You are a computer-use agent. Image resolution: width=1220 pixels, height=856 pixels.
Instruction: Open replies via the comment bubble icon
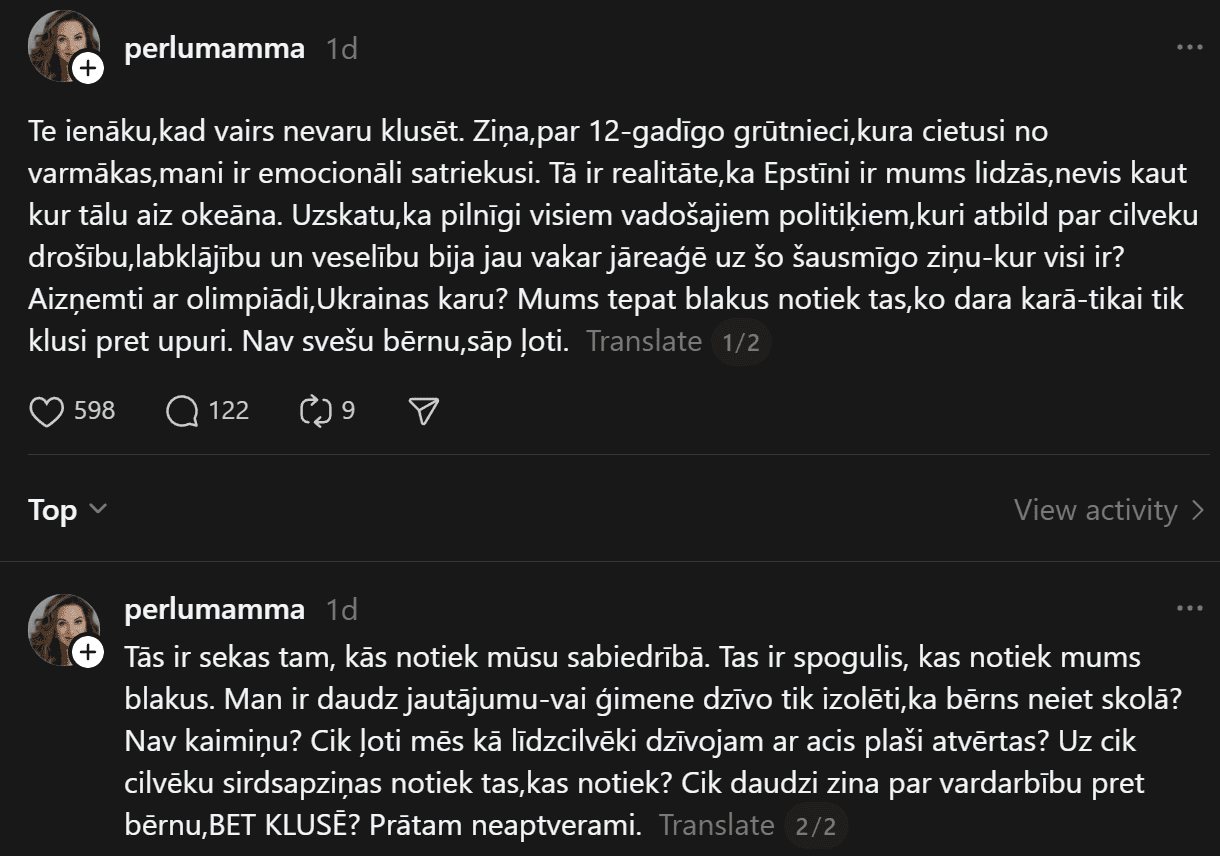pos(182,411)
